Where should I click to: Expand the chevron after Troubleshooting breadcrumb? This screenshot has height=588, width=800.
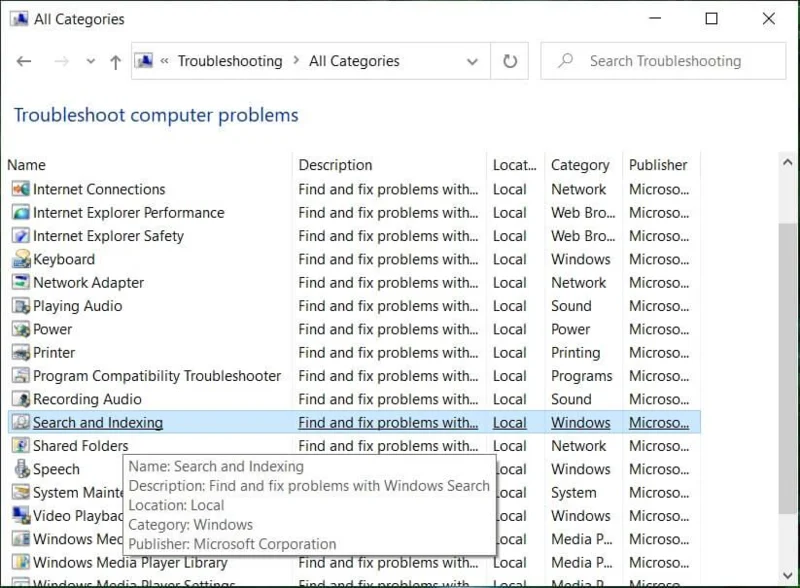point(296,61)
